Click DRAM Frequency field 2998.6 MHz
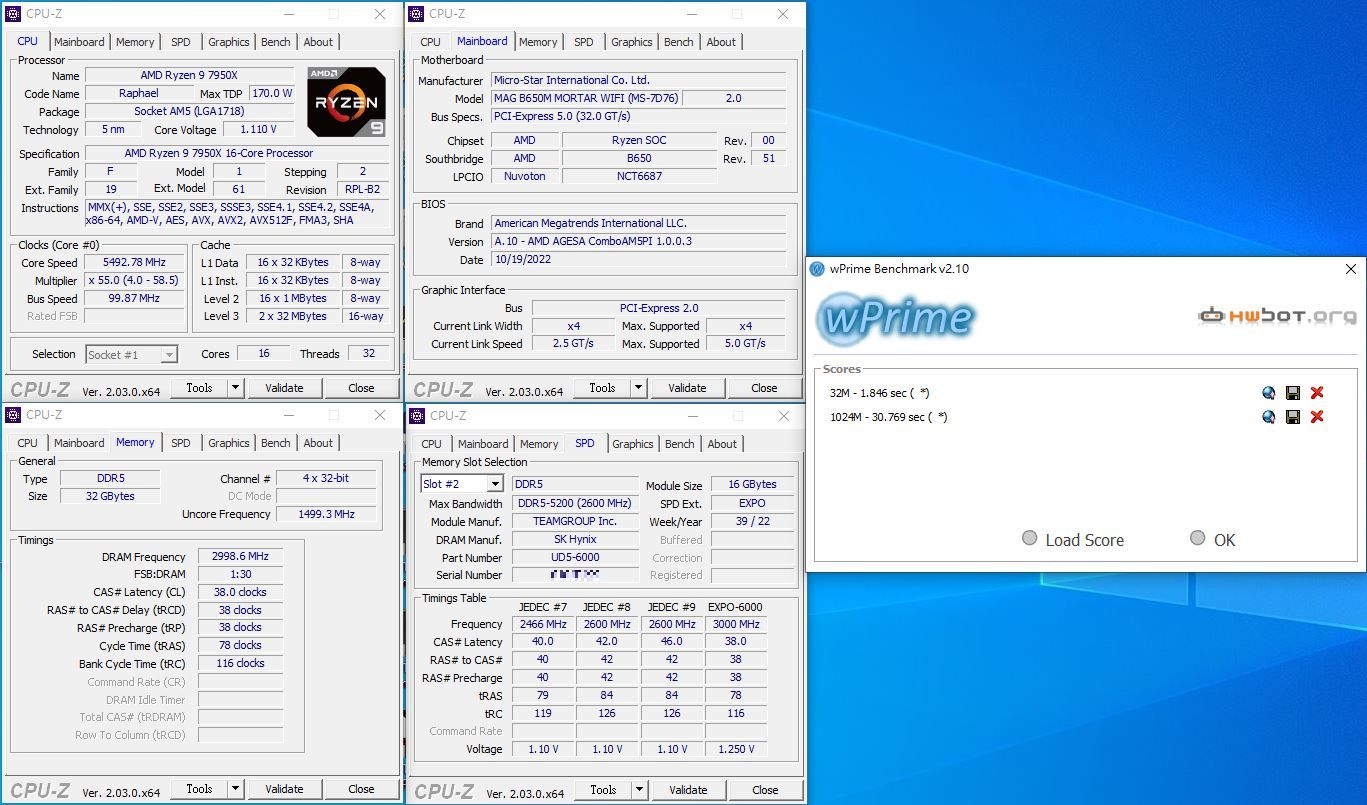 [240, 557]
